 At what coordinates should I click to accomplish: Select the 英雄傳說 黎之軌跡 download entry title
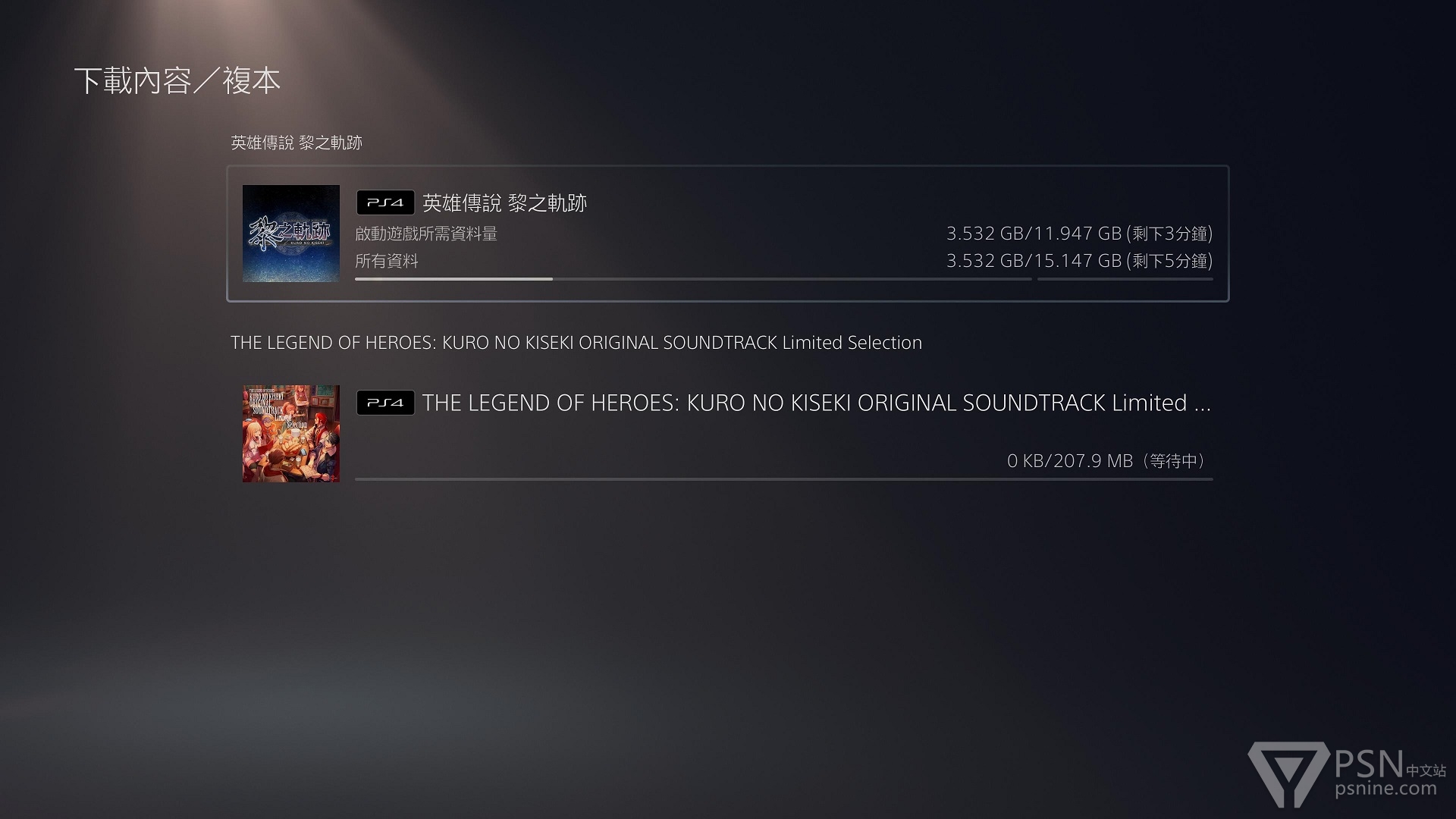click(x=504, y=202)
